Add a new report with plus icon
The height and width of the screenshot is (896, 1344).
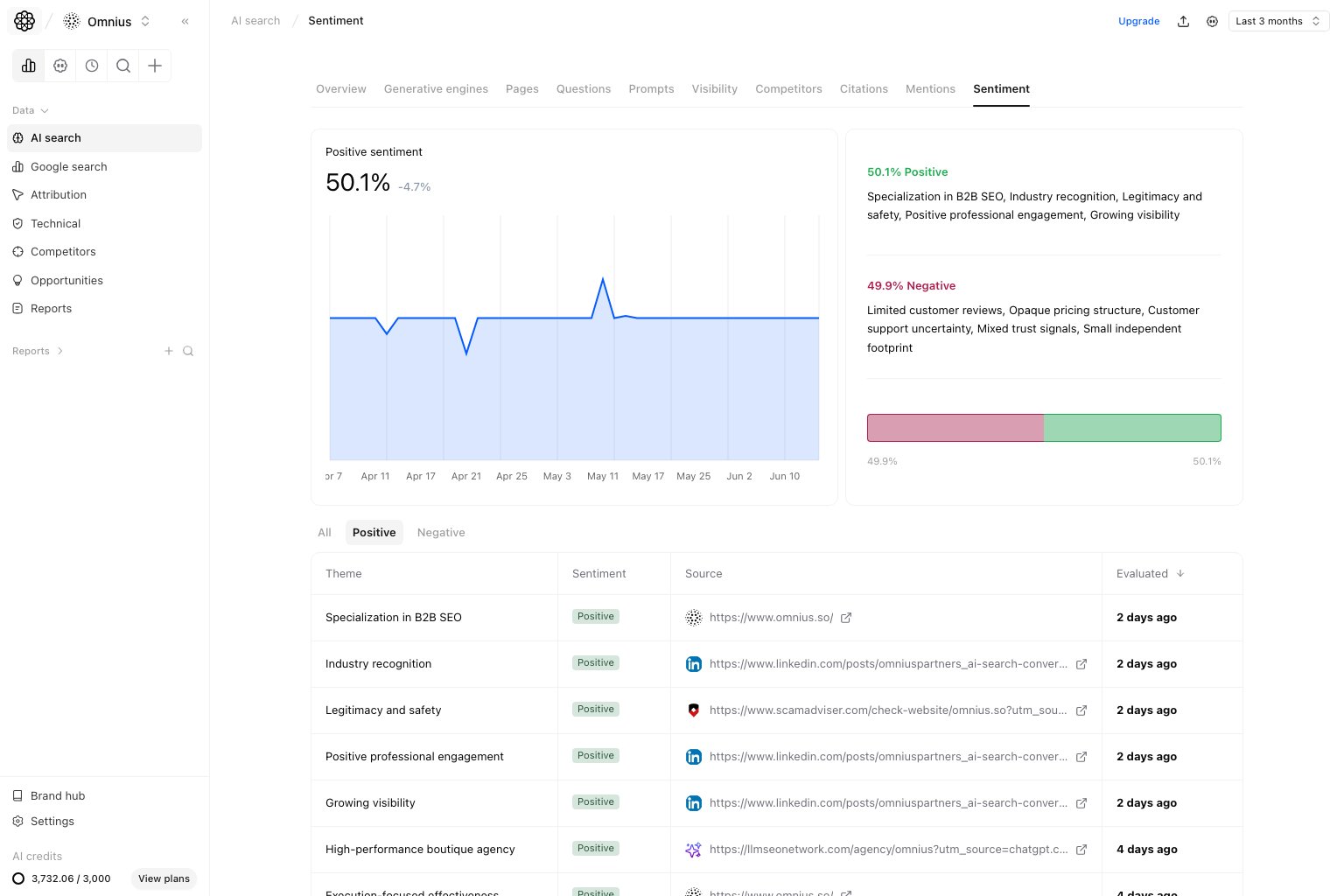point(169,351)
